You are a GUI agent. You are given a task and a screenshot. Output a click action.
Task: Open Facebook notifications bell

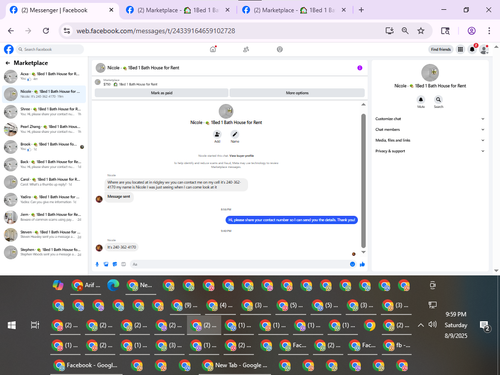coord(472,49)
